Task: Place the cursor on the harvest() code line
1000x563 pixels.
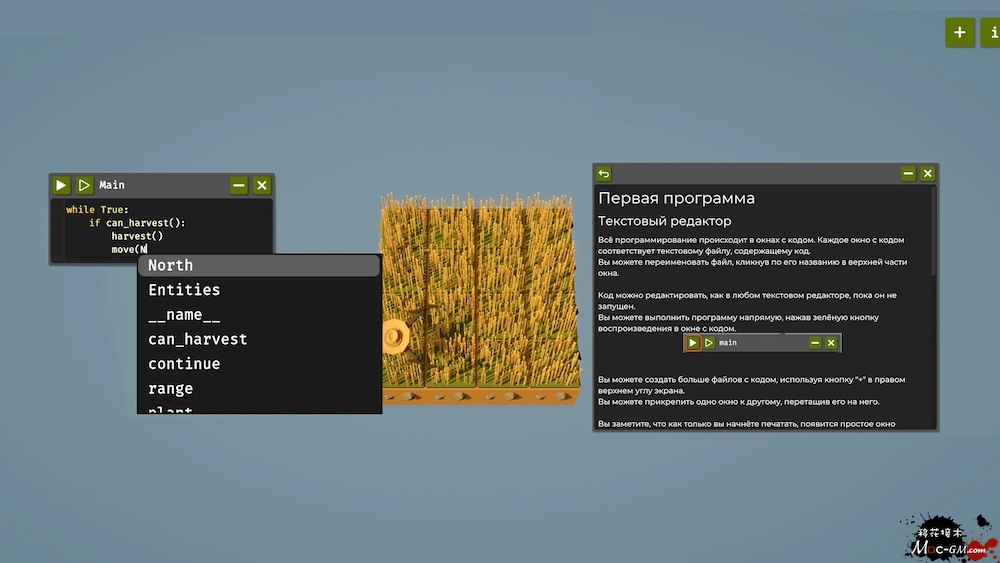Action: [x=137, y=236]
